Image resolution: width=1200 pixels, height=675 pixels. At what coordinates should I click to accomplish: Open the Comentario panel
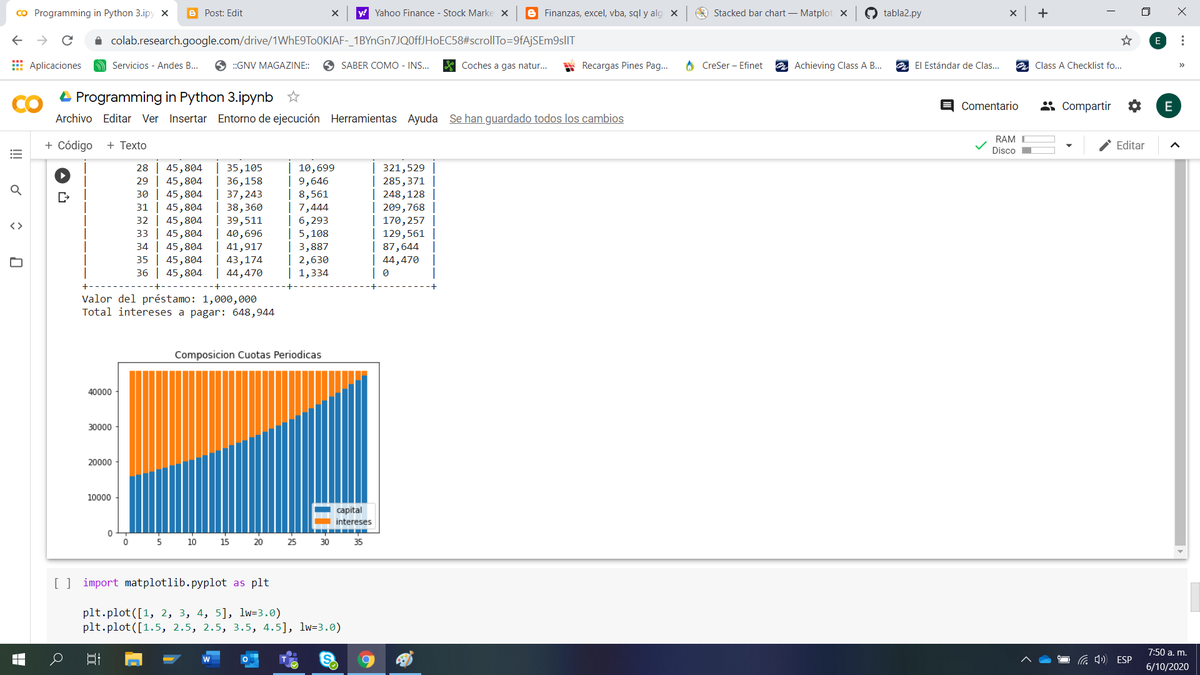click(980, 106)
